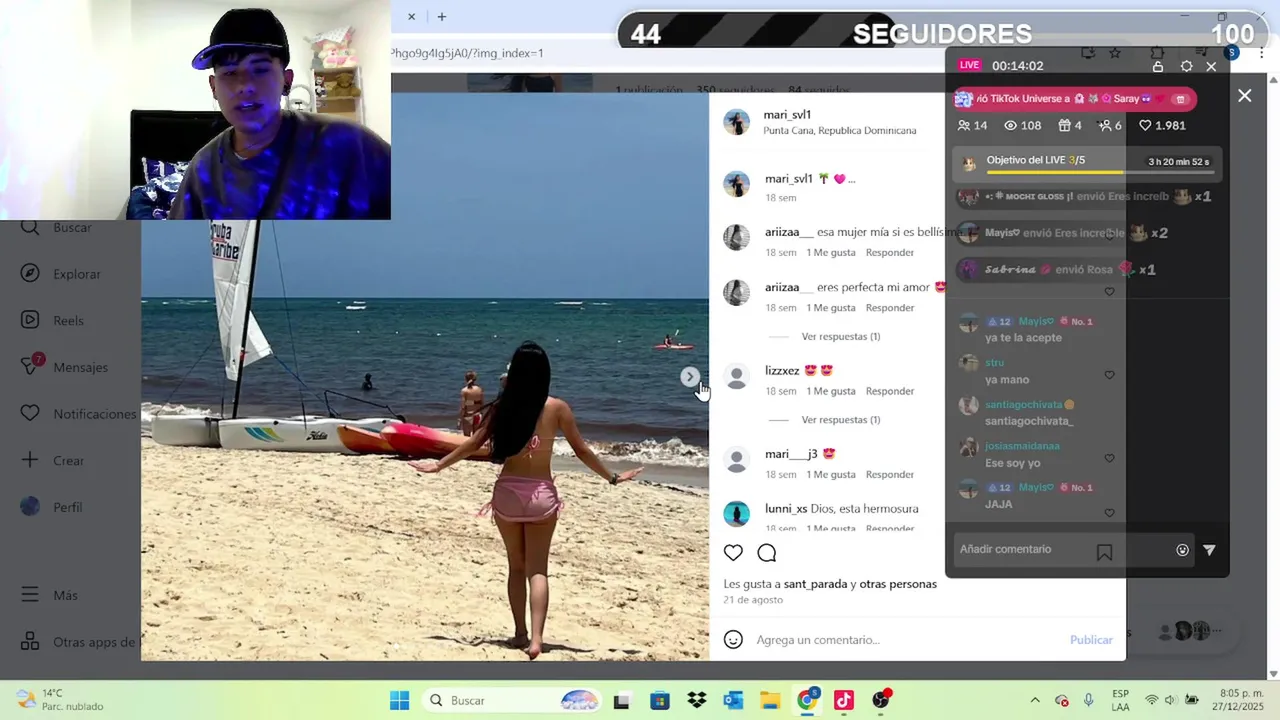Click the Objetivo del LIVE progress bar
The image size is (1280, 720).
(x=1100, y=173)
